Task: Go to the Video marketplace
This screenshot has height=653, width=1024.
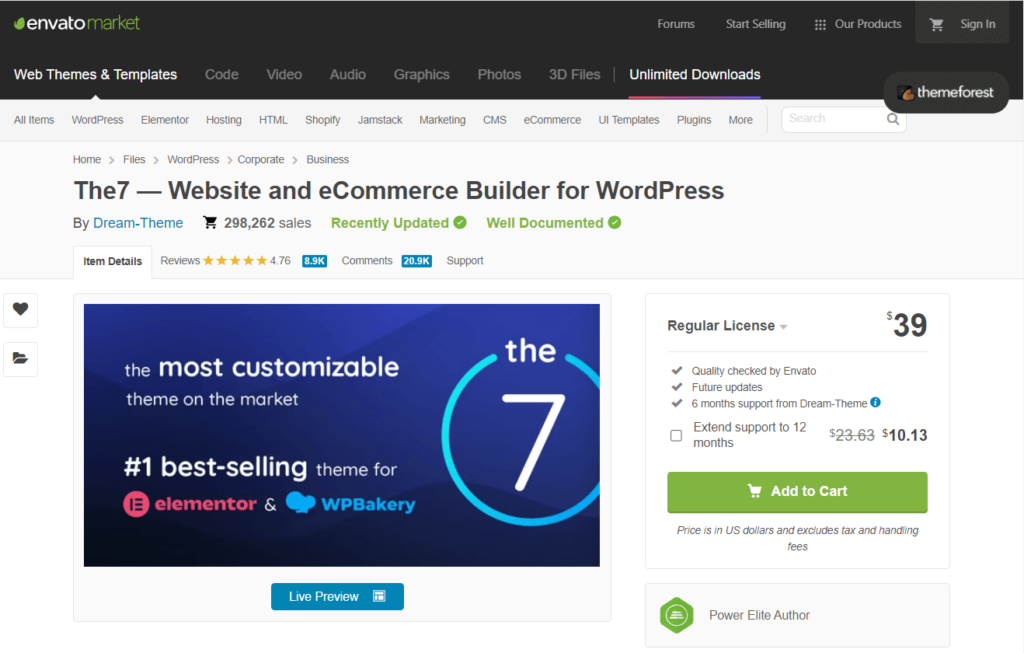Action: click(x=284, y=74)
